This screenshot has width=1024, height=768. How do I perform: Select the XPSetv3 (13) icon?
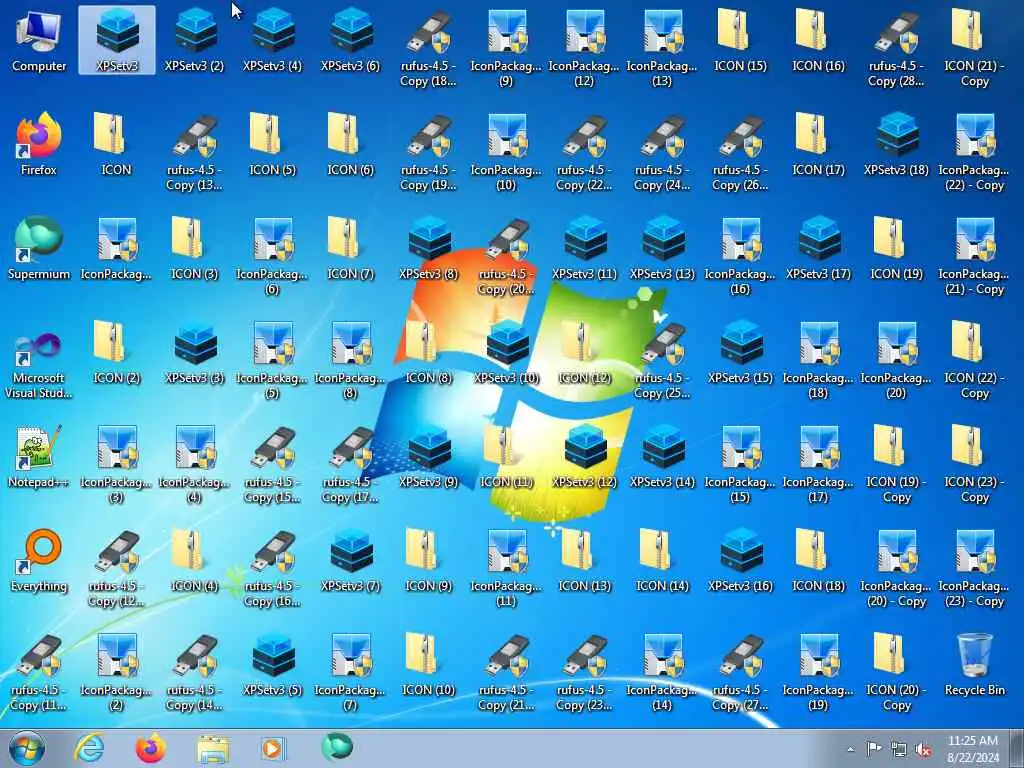[x=662, y=248]
